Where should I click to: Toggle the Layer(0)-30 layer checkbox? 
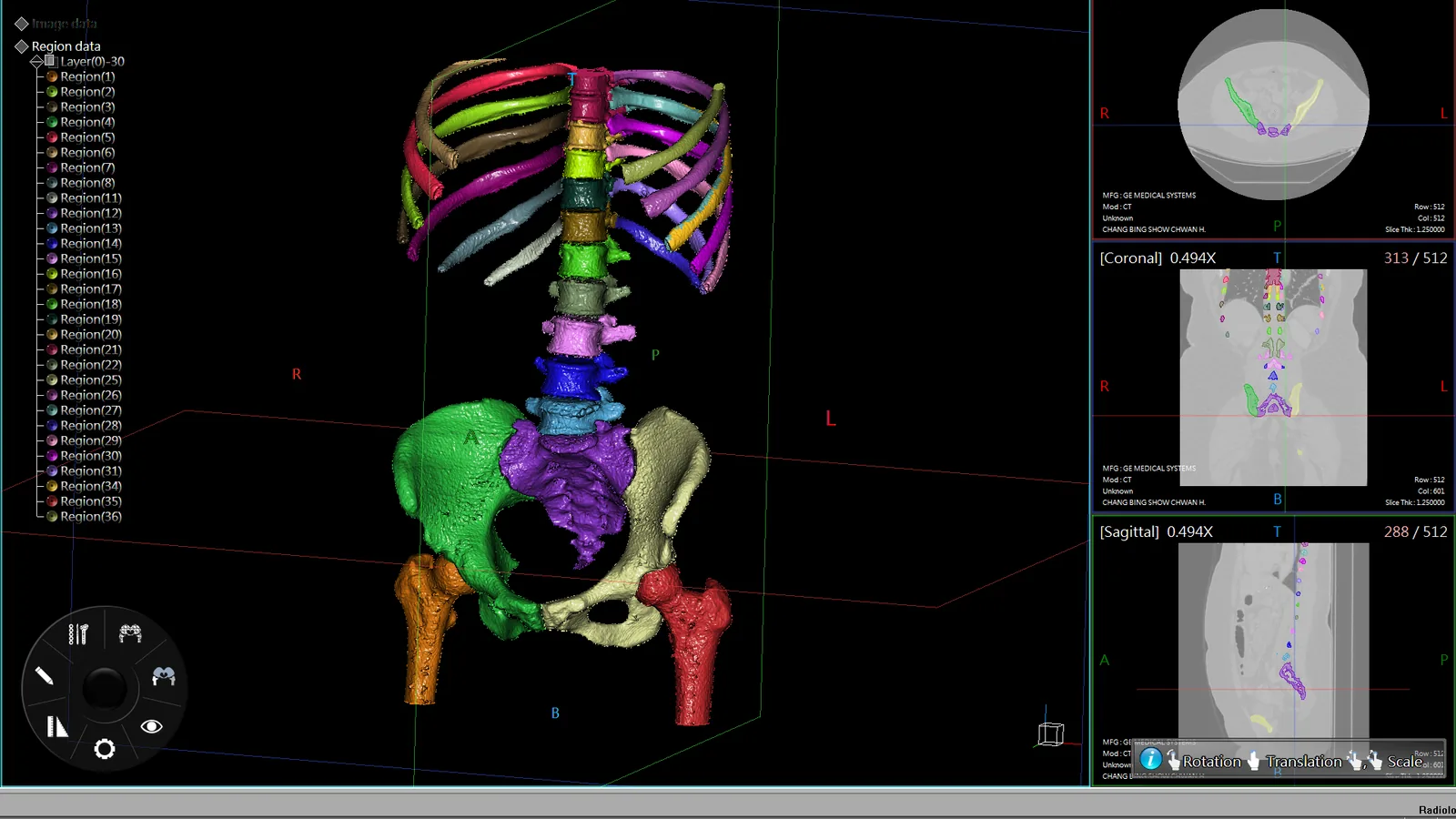point(50,61)
